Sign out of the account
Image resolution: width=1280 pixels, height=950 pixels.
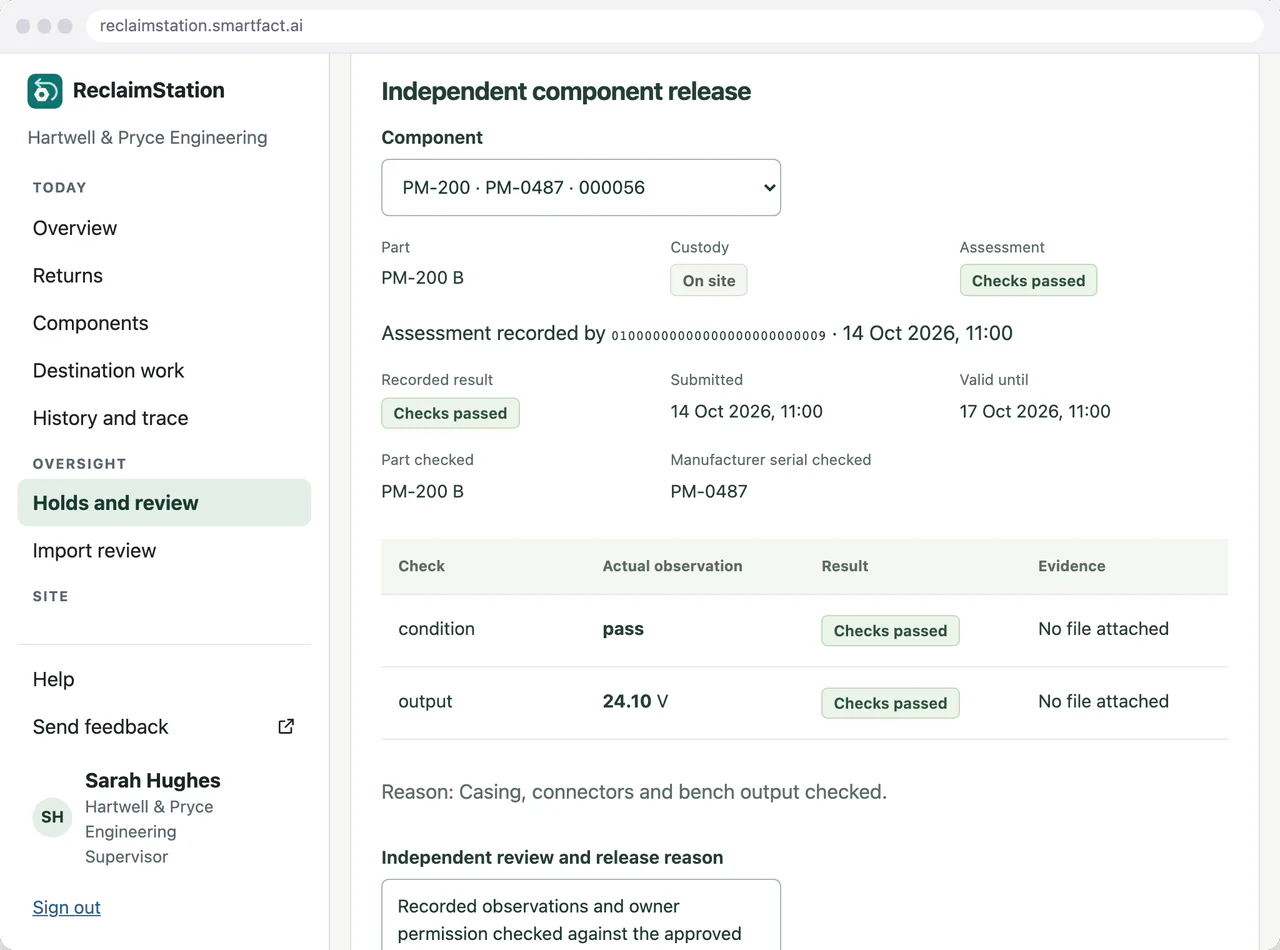[67, 908]
